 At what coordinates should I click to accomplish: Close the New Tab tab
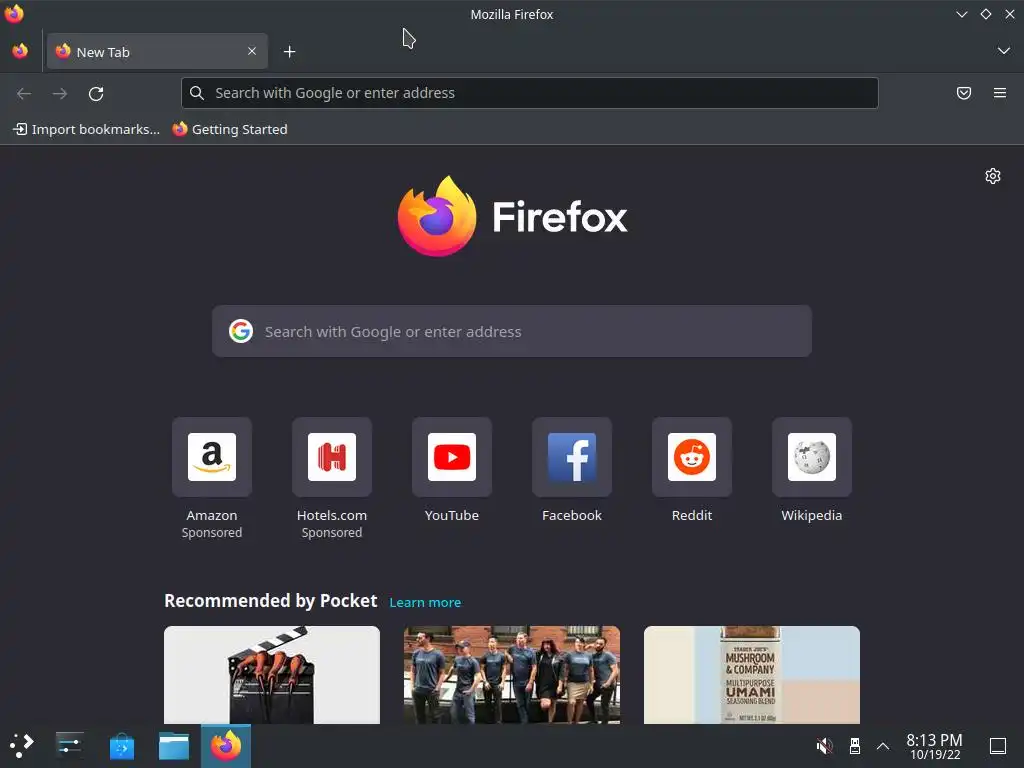(x=252, y=51)
